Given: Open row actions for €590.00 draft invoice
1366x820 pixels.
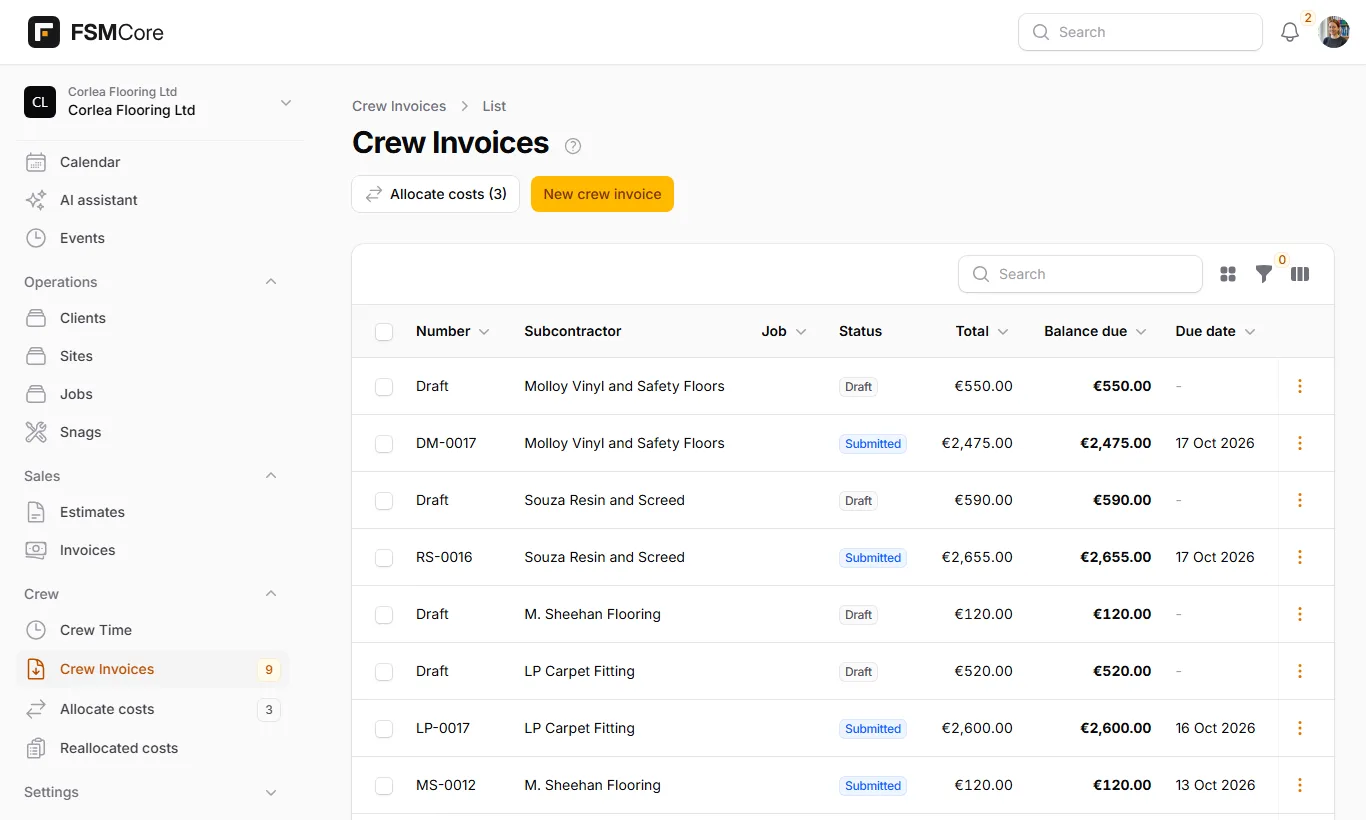Looking at the screenshot, I should pos(1300,500).
